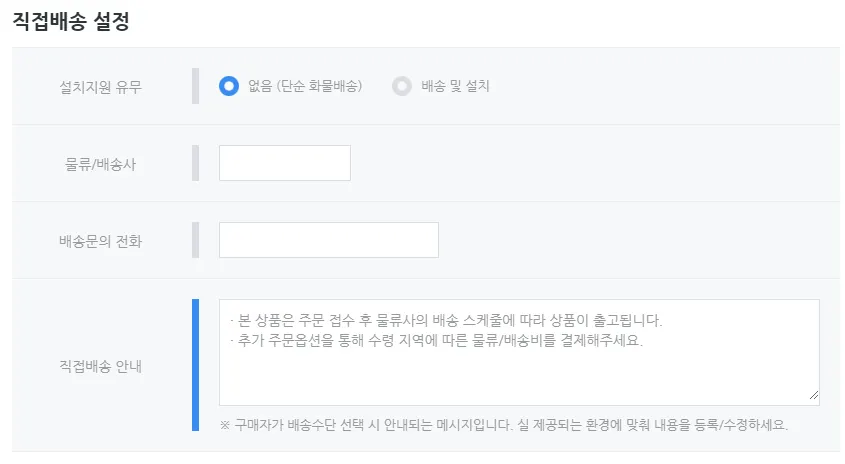
Task: Click the 설치지원 유무 row label
Action: [101, 87]
